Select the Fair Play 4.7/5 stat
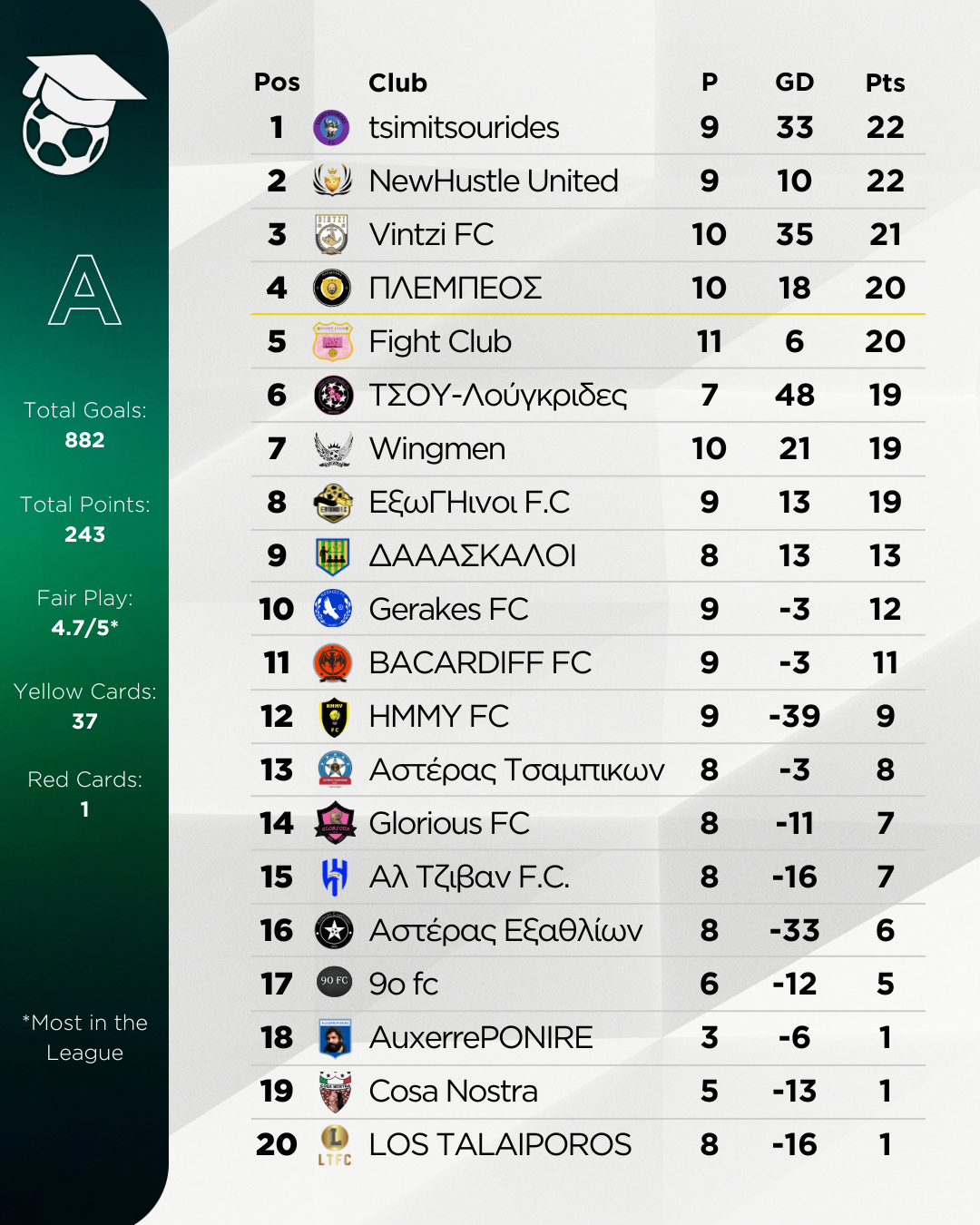The height and width of the screenshot is (1225, 980). pyautogui.click(x=84, y=612)
